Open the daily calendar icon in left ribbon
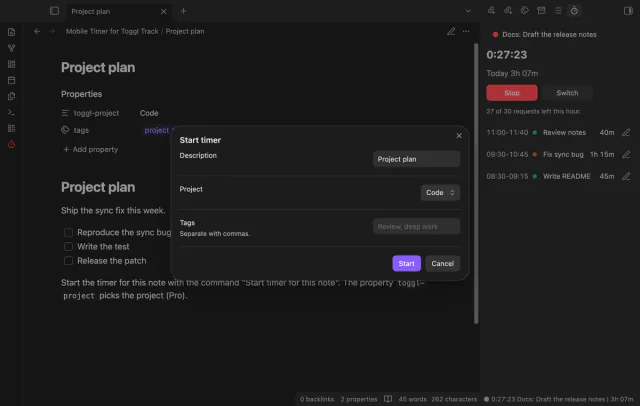The width and height of the screenshot is (640, 406). point(11,80)
